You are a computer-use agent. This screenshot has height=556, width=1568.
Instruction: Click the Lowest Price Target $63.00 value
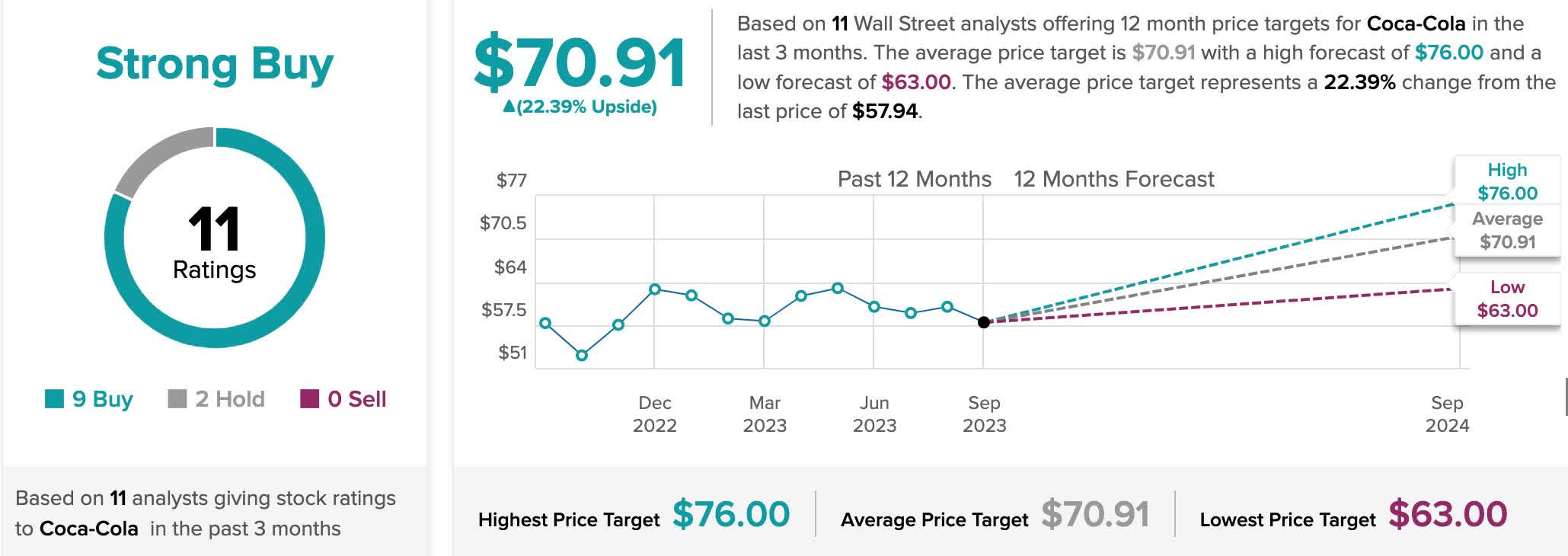click(x=1448, y=515)
